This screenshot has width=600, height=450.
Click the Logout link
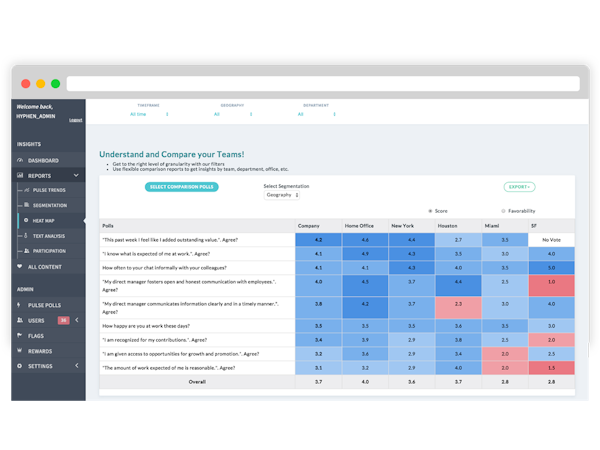[x=75, y=120]
